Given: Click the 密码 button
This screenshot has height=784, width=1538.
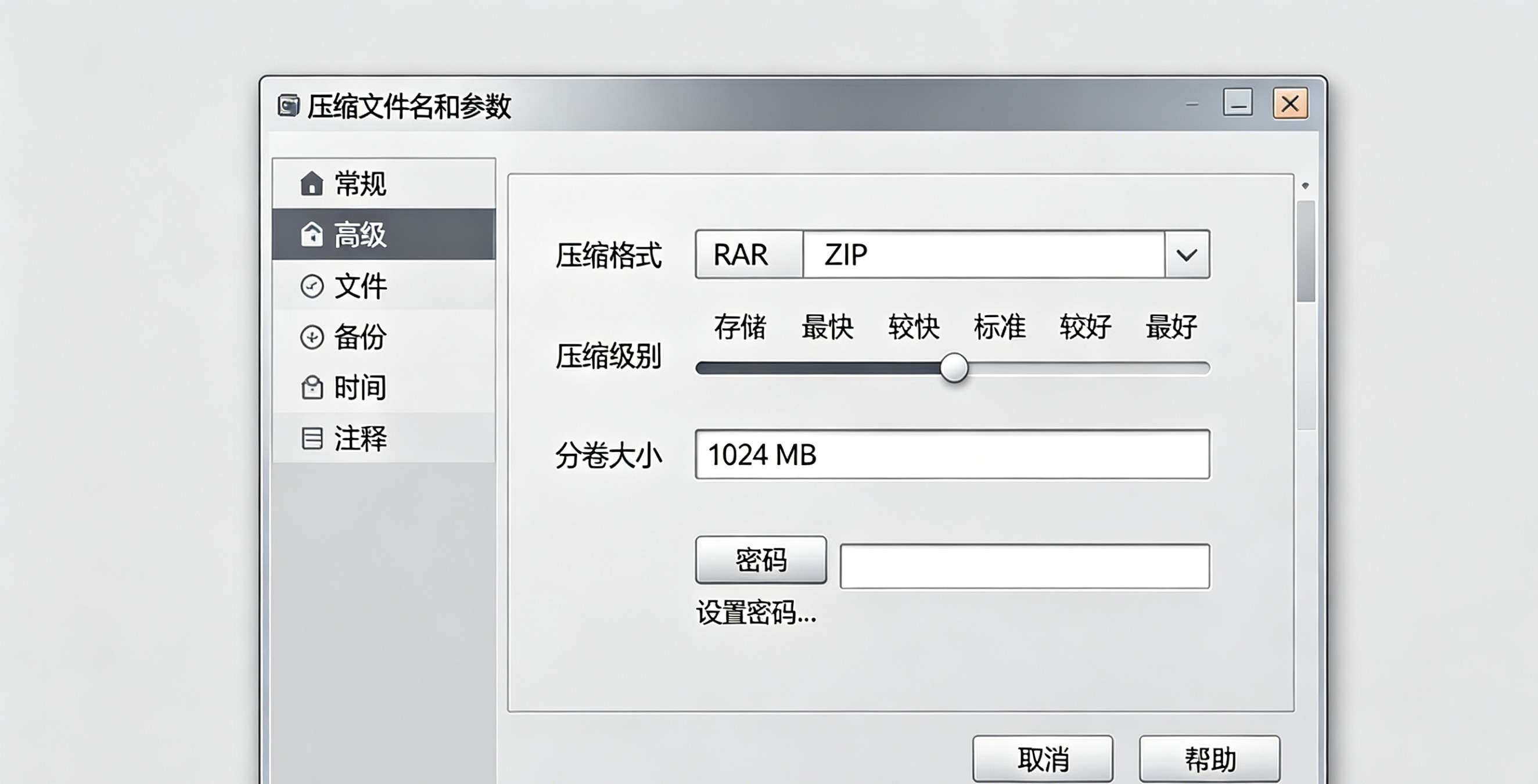Looking at the screenshot, I should pyautogui.click(x=761, y=560).
